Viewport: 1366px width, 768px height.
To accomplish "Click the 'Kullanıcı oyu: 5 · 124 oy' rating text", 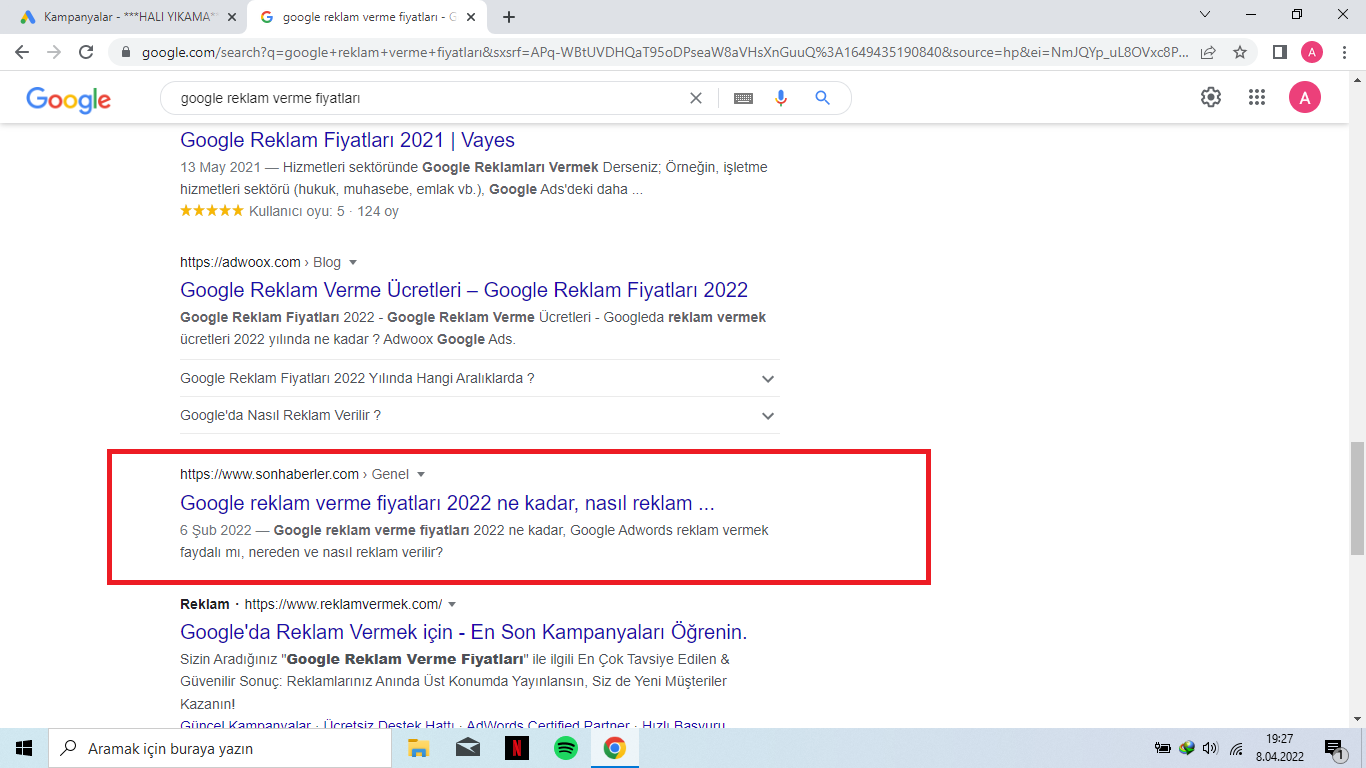I will (x=324, y=211).
